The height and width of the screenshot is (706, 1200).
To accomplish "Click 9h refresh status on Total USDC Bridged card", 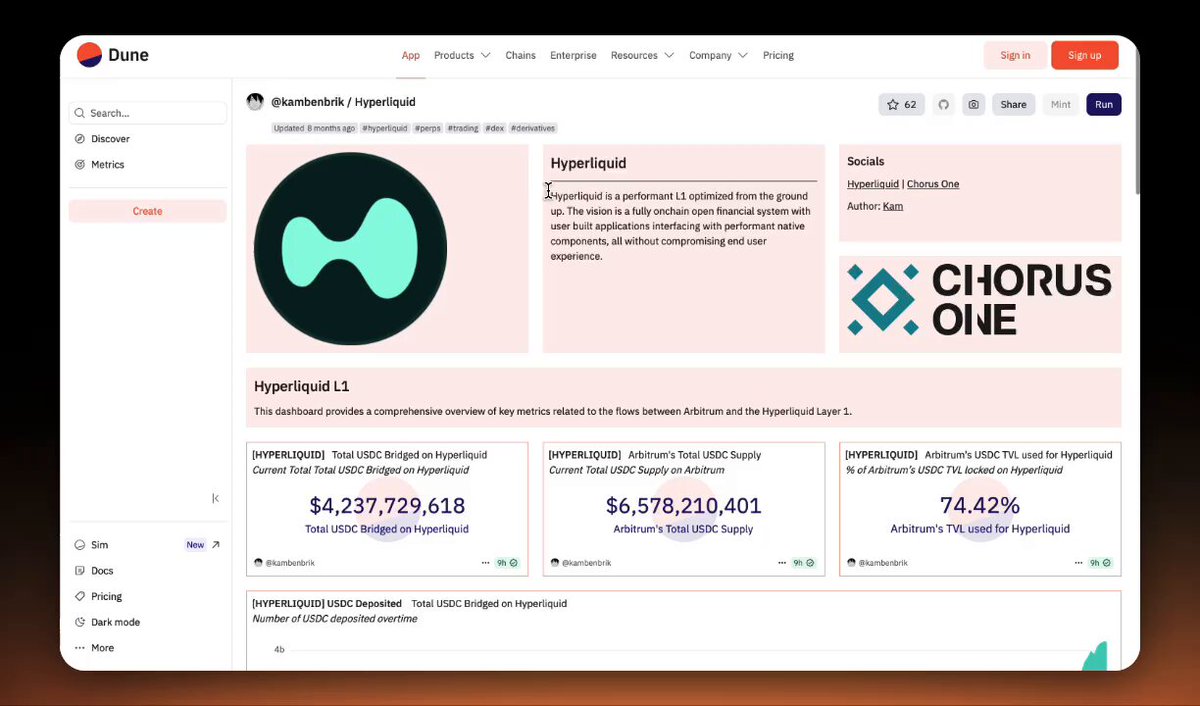I will tap(507, 563).
